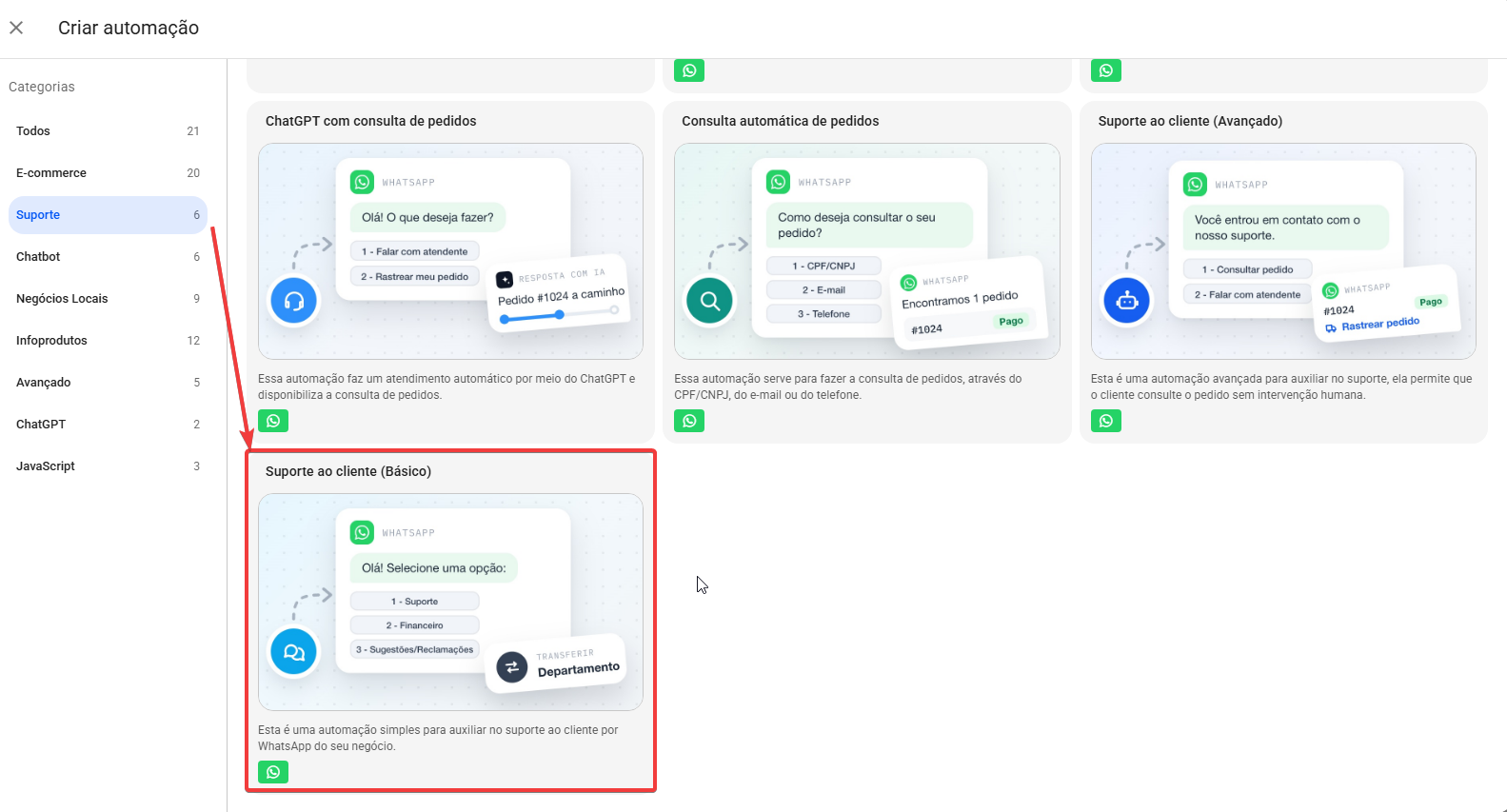Close the Criar automação dialog
Image resolution: width=1507 pixels, height=812 pixels.
click(x=16, y=28)
